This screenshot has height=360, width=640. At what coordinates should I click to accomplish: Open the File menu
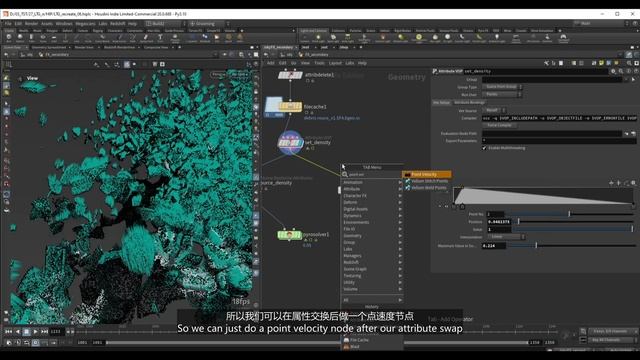coord(8,24)
